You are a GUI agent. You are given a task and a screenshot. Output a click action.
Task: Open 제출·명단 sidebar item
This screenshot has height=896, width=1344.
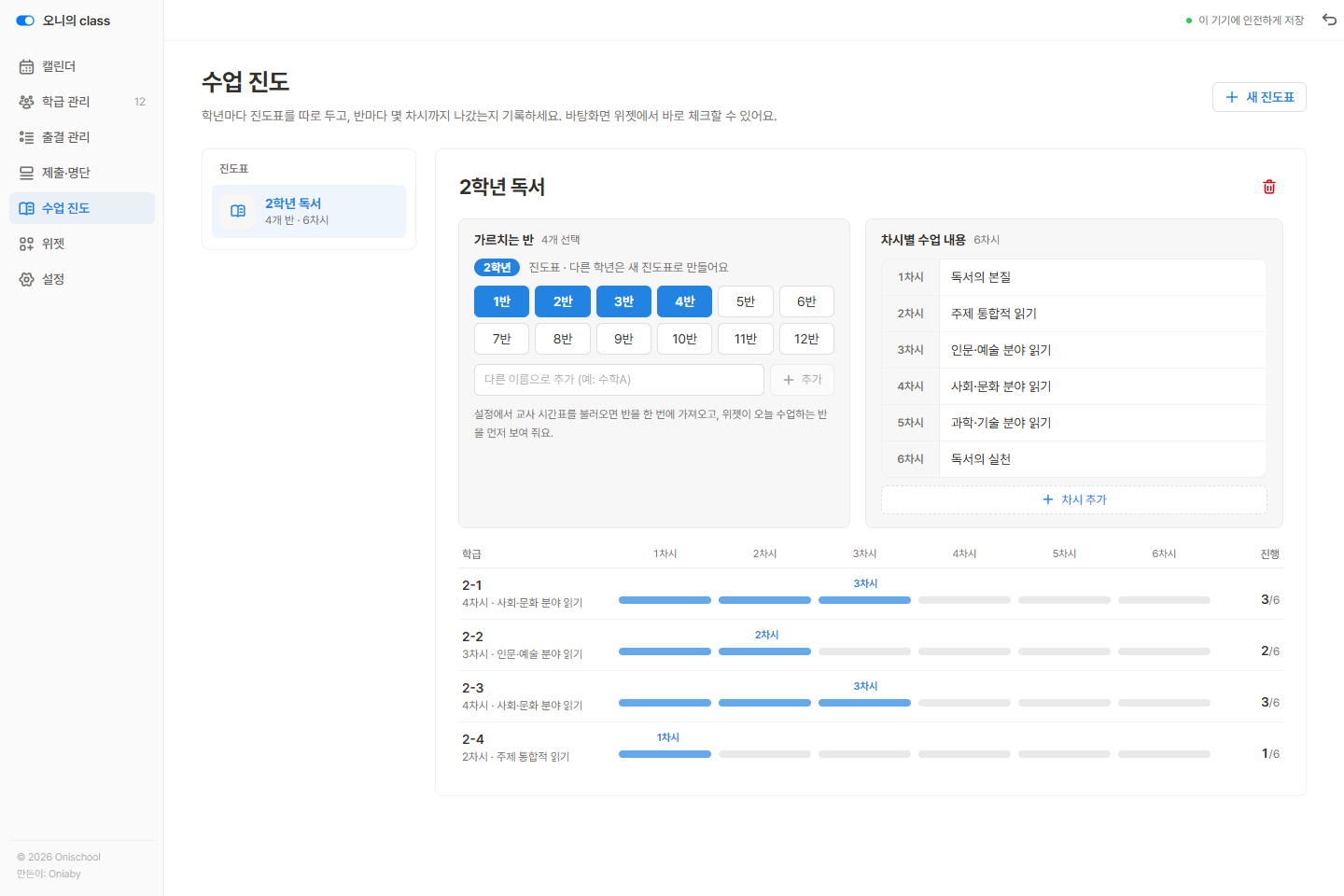pos(82,173)
